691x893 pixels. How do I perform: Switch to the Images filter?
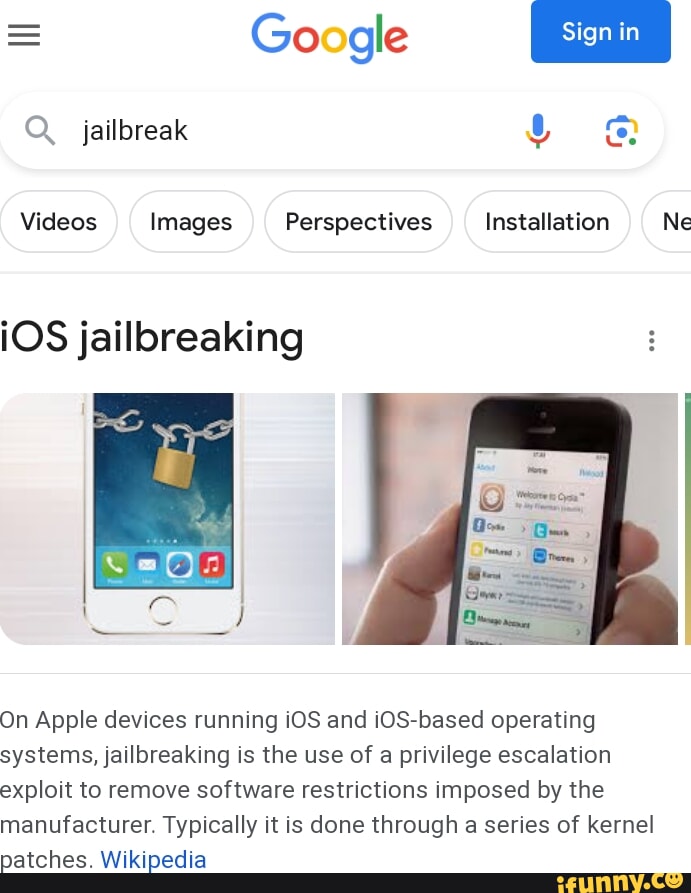pos(191,222)
